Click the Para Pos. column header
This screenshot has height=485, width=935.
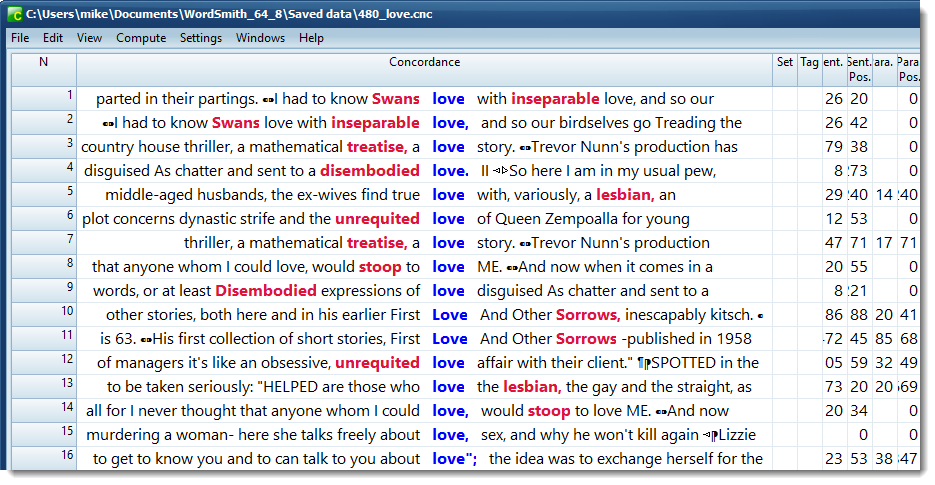[x=908, y=69]
